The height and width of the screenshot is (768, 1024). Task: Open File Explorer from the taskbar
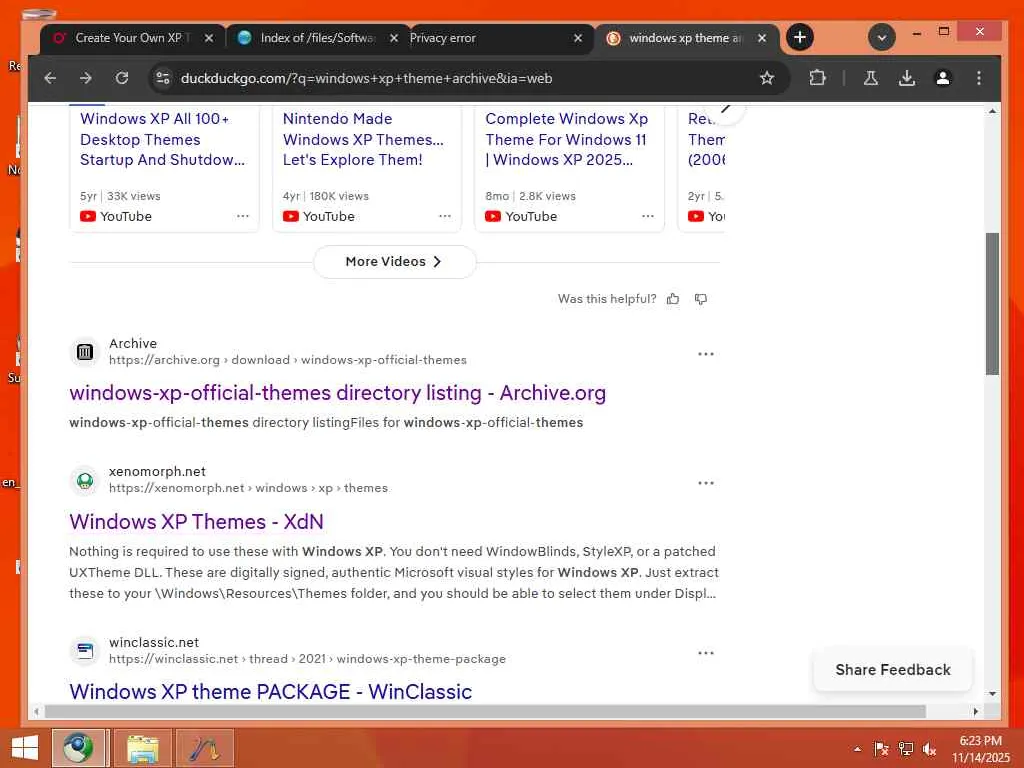[142, 748]
